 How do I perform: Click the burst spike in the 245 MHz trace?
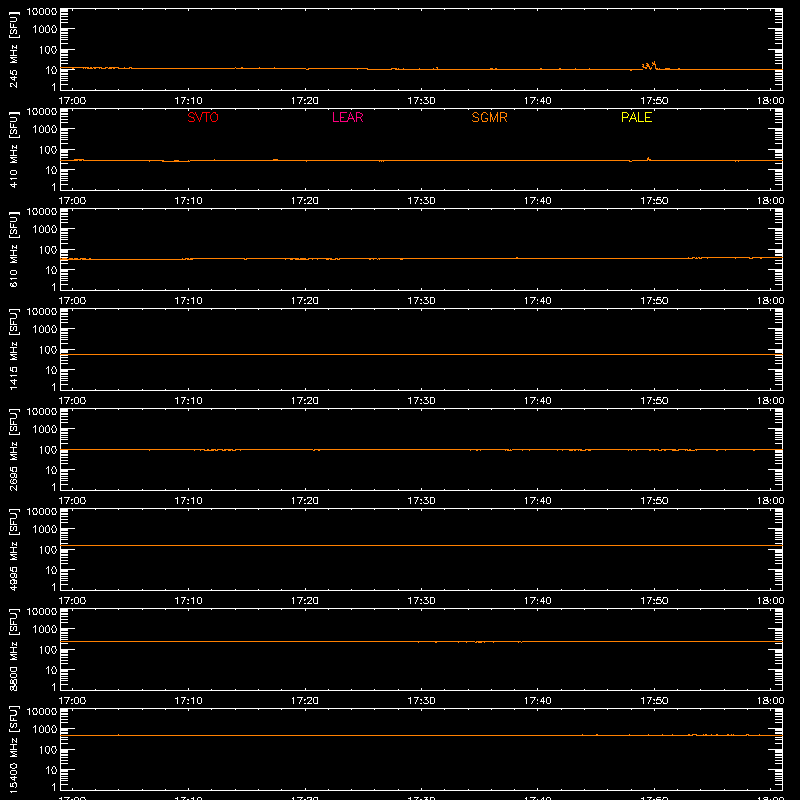(649, 65)
